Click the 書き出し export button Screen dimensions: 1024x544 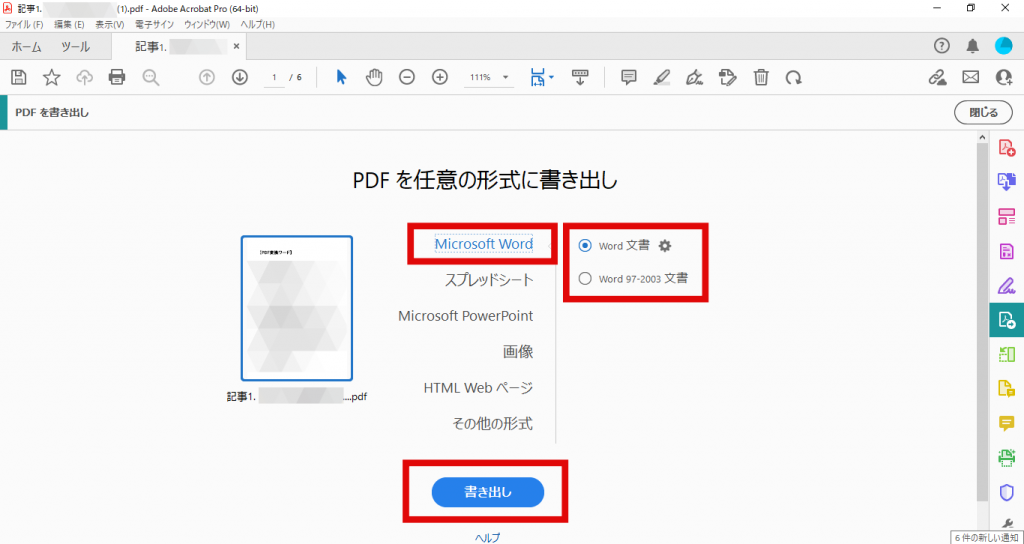point(488,492)
